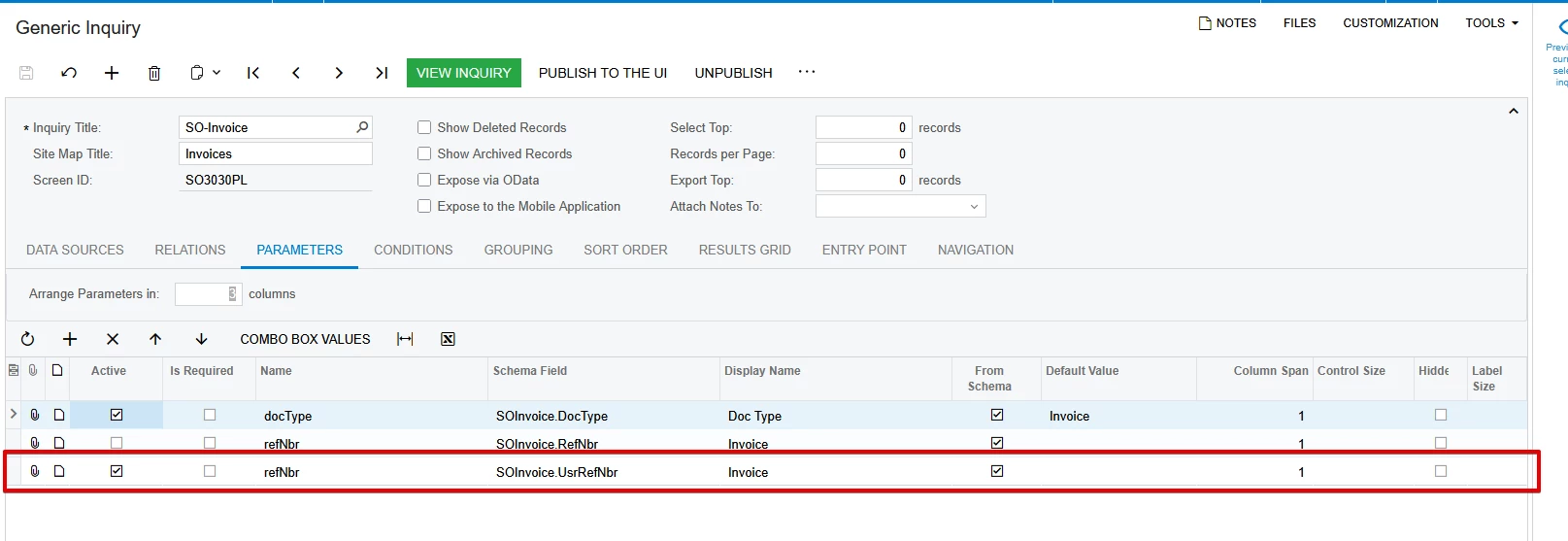Screen dimensions: 1568x541
Task: Go to the first record
Action: coord(253,73)
